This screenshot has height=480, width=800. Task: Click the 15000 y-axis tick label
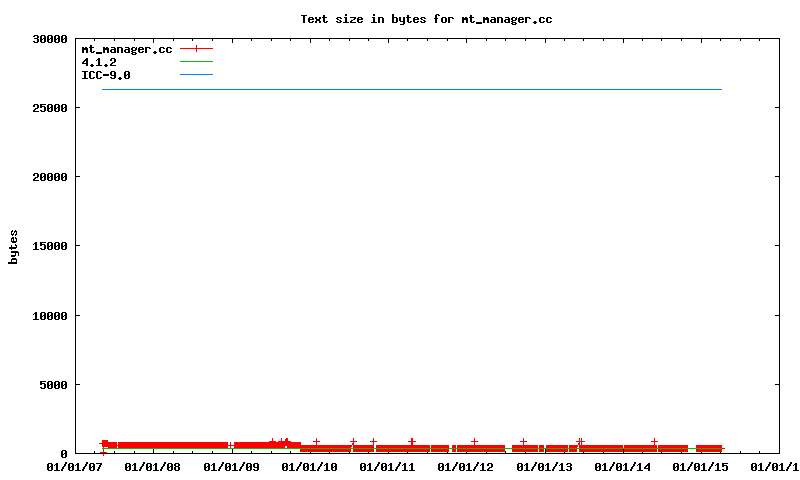tap(49, 246)
